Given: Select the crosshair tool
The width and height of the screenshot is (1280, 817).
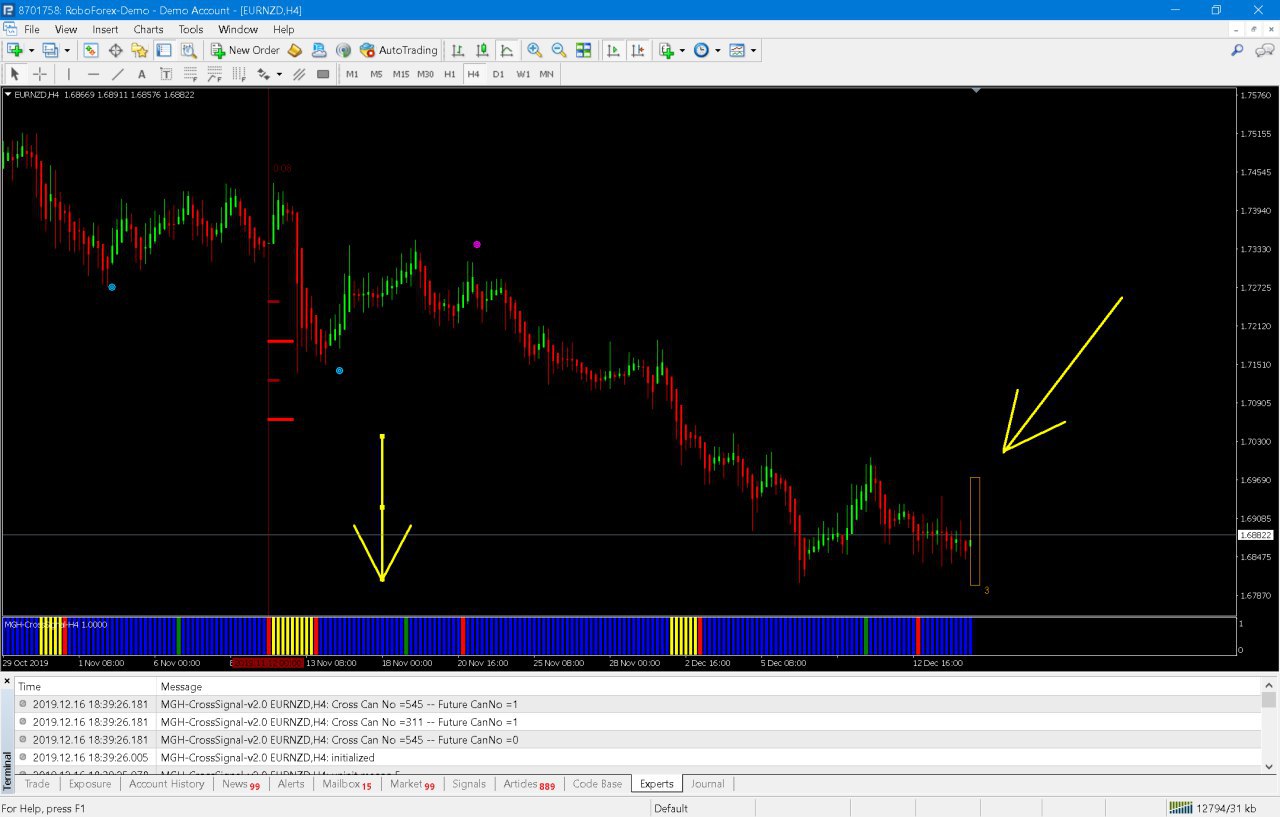Looking at the screenshot, I should [x=40, y=74].
